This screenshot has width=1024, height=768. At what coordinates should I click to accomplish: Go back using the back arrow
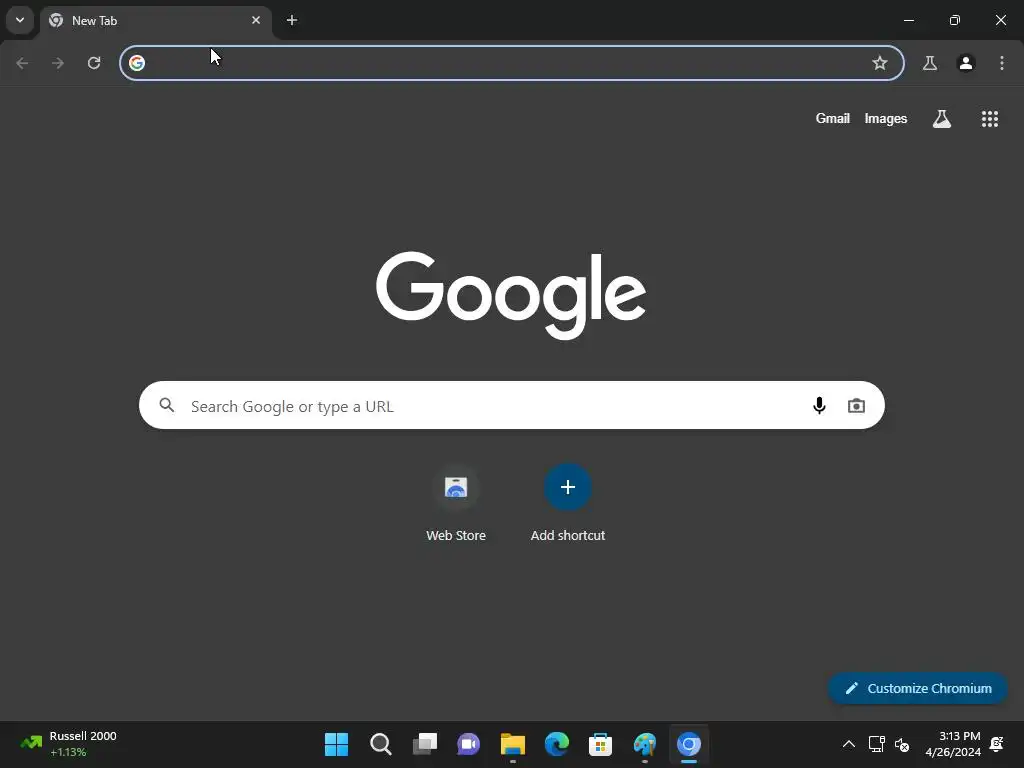tap(22, 63)
